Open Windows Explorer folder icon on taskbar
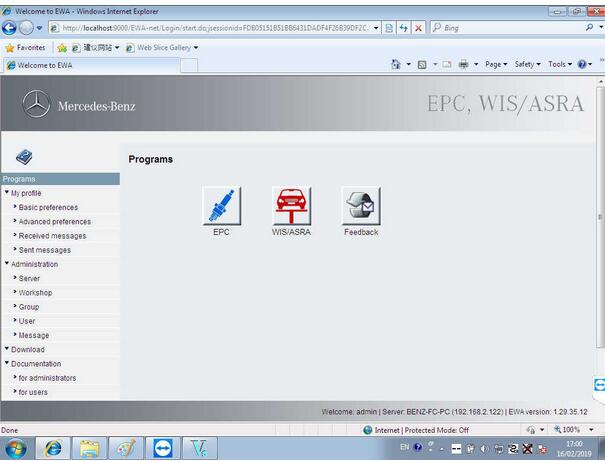 90,448
